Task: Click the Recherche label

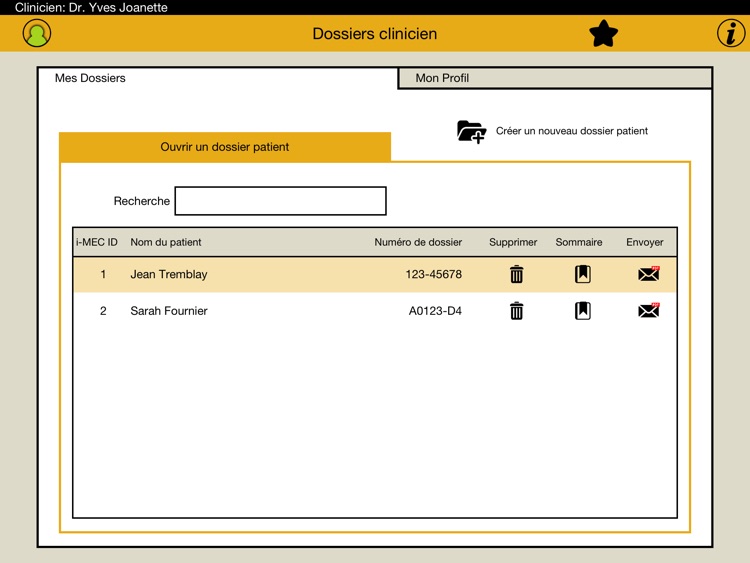Action: click(142, 201)
